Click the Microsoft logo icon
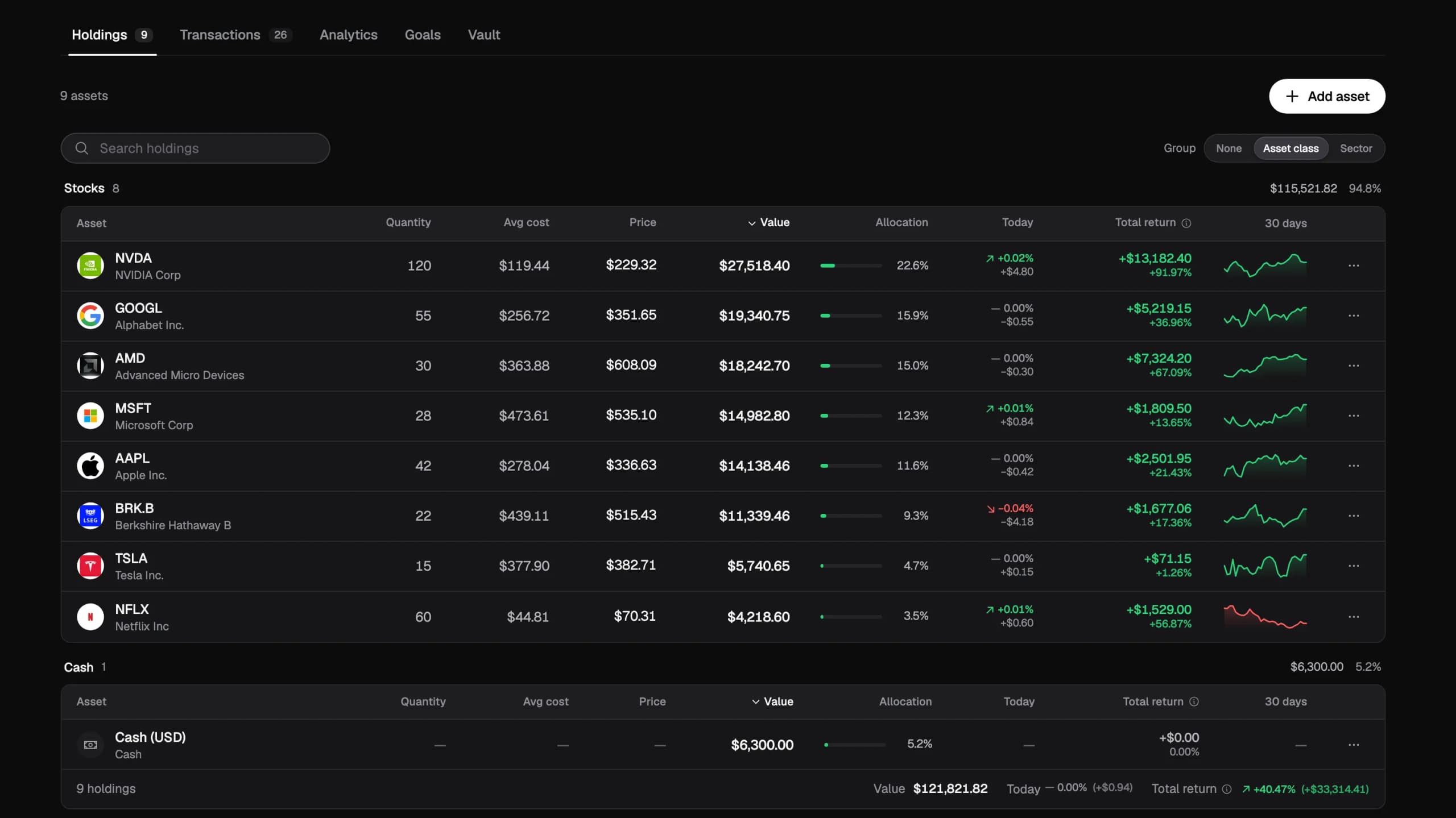1456x818 pixels. coord(90,416)
